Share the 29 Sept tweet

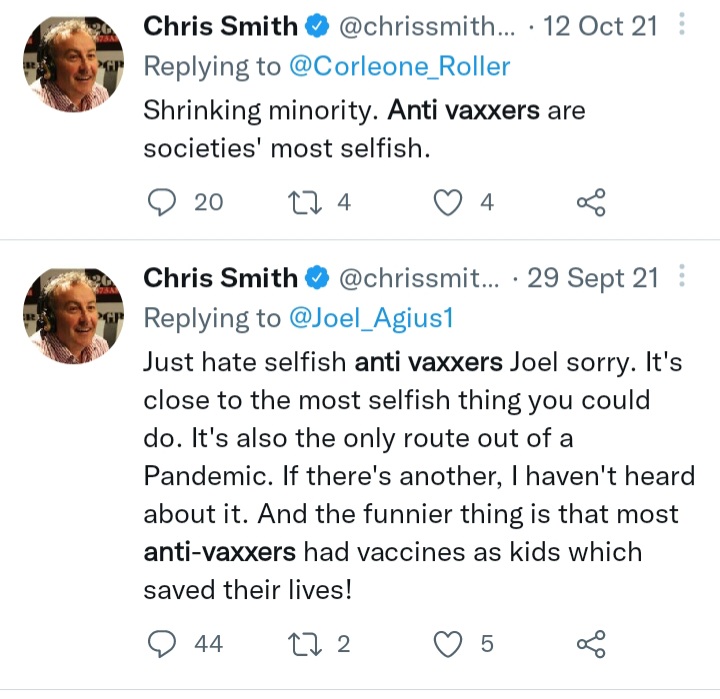point(591,645)
